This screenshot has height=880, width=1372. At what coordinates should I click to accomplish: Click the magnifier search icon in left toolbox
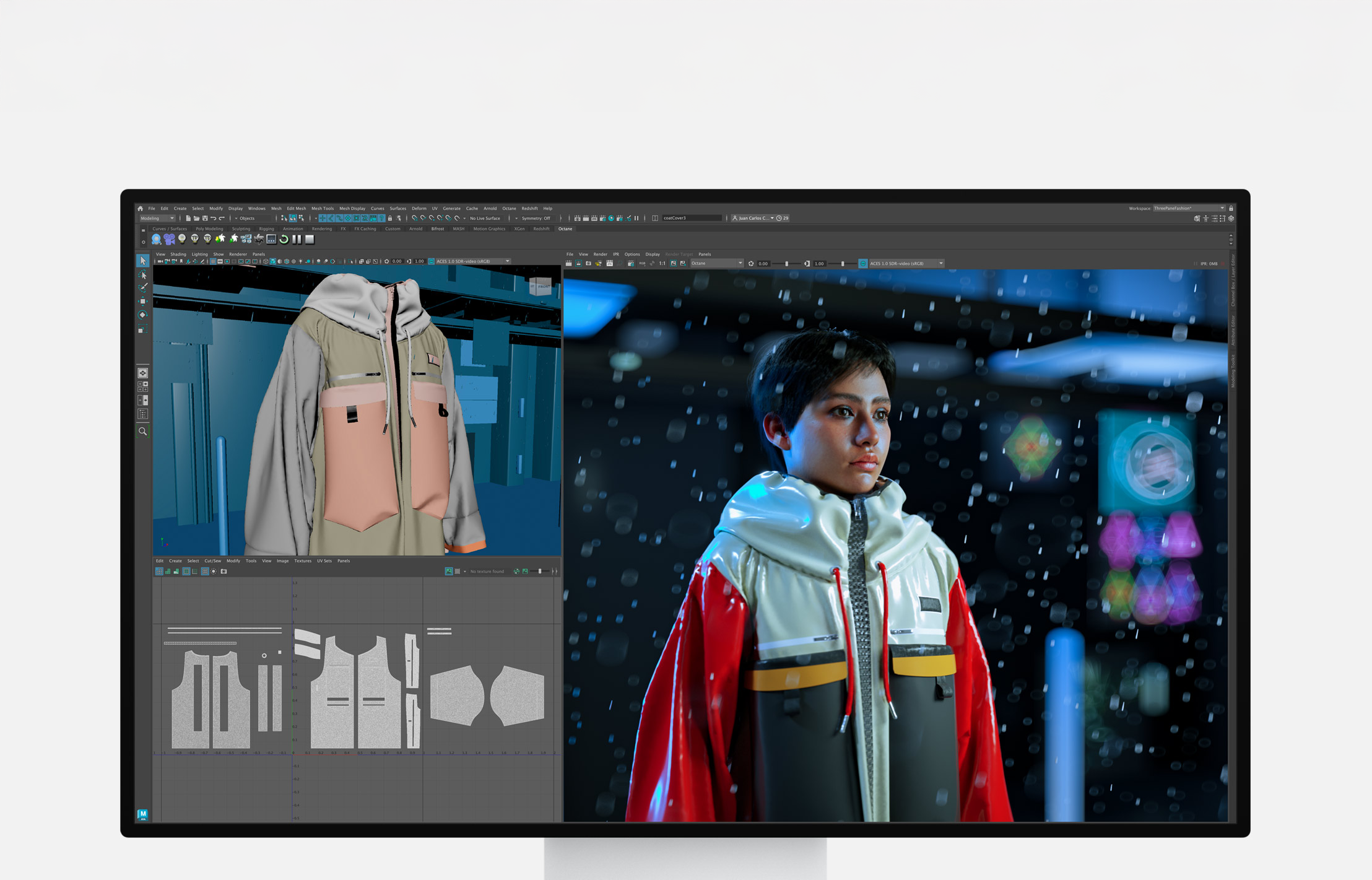(x=143, y=431)
